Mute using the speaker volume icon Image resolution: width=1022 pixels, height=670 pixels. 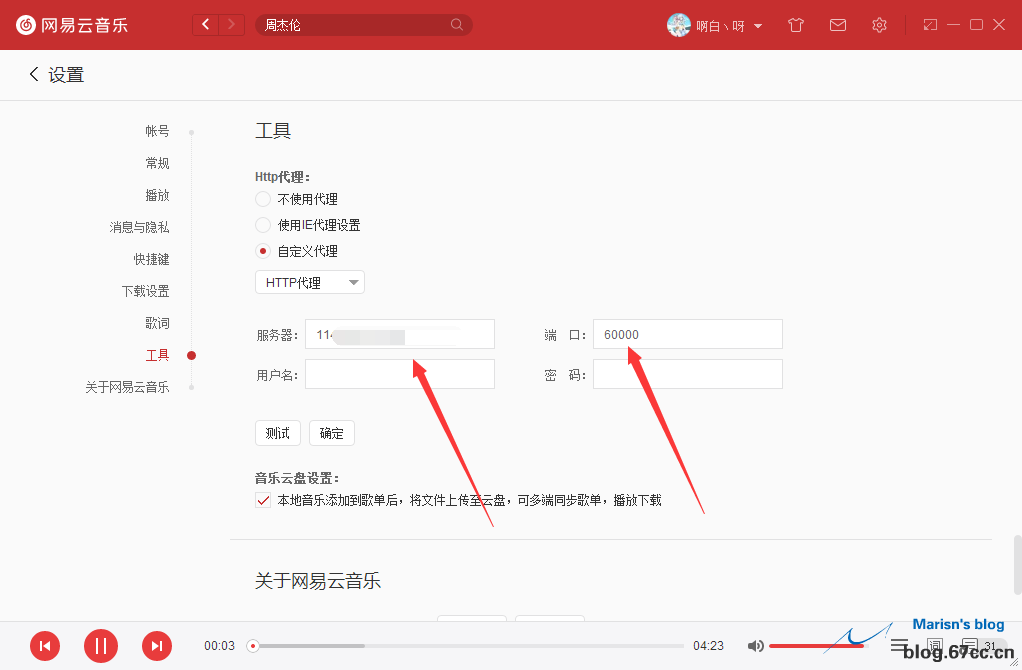[x=755, y=646]
